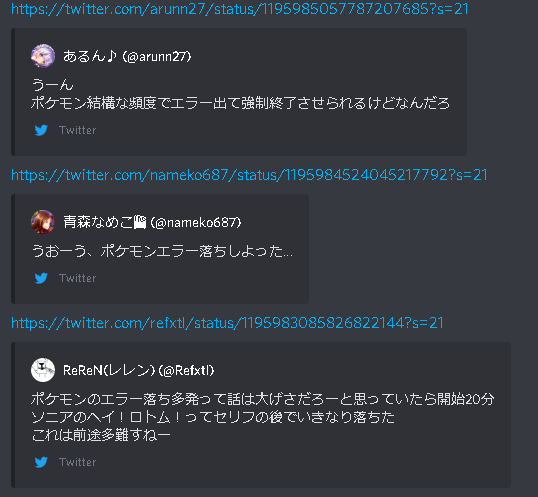The height and width of the screenshot is (497, 538).
Task: Click tweet text about ソニアのヘイ！ロトム
Action: click(x=213, y=417)
